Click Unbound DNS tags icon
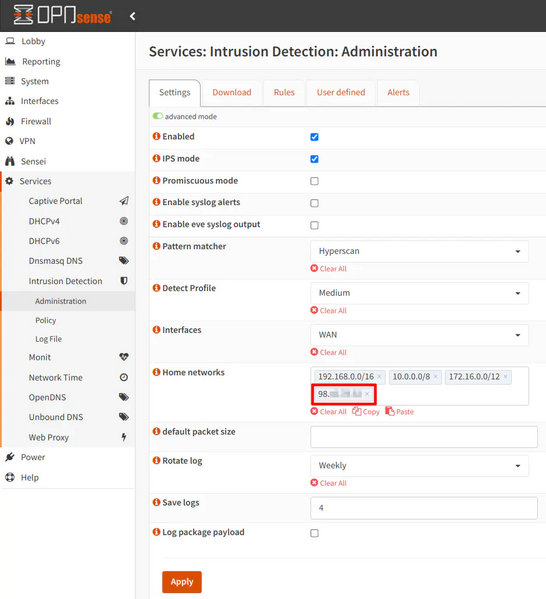The image size is (546, 599). (x=124, y=417)
